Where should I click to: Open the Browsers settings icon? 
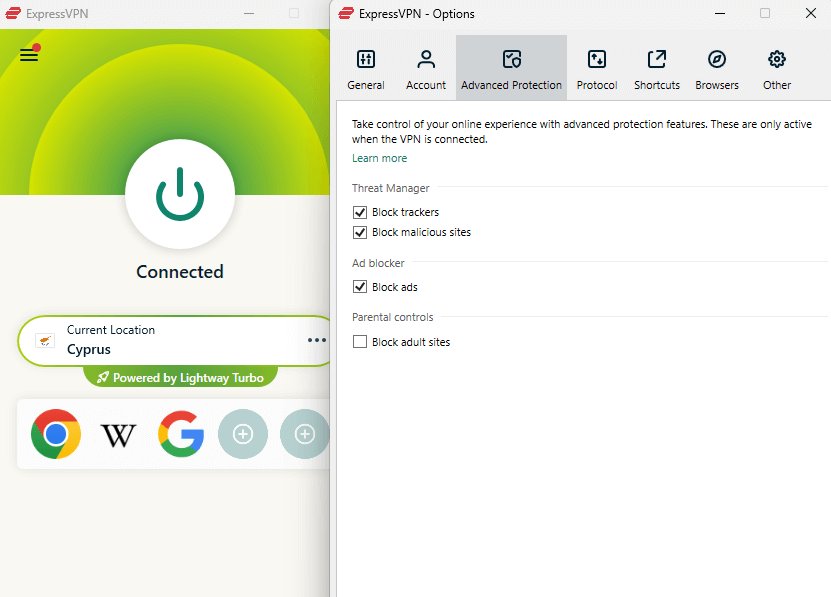click(716, 60)
